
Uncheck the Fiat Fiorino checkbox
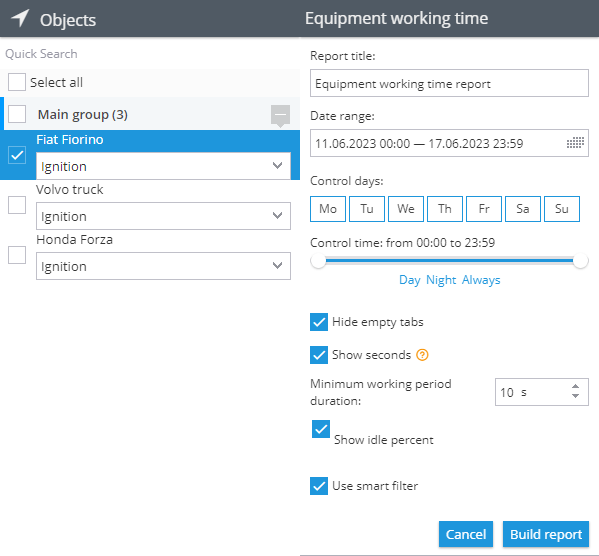[x=17, y=155]
